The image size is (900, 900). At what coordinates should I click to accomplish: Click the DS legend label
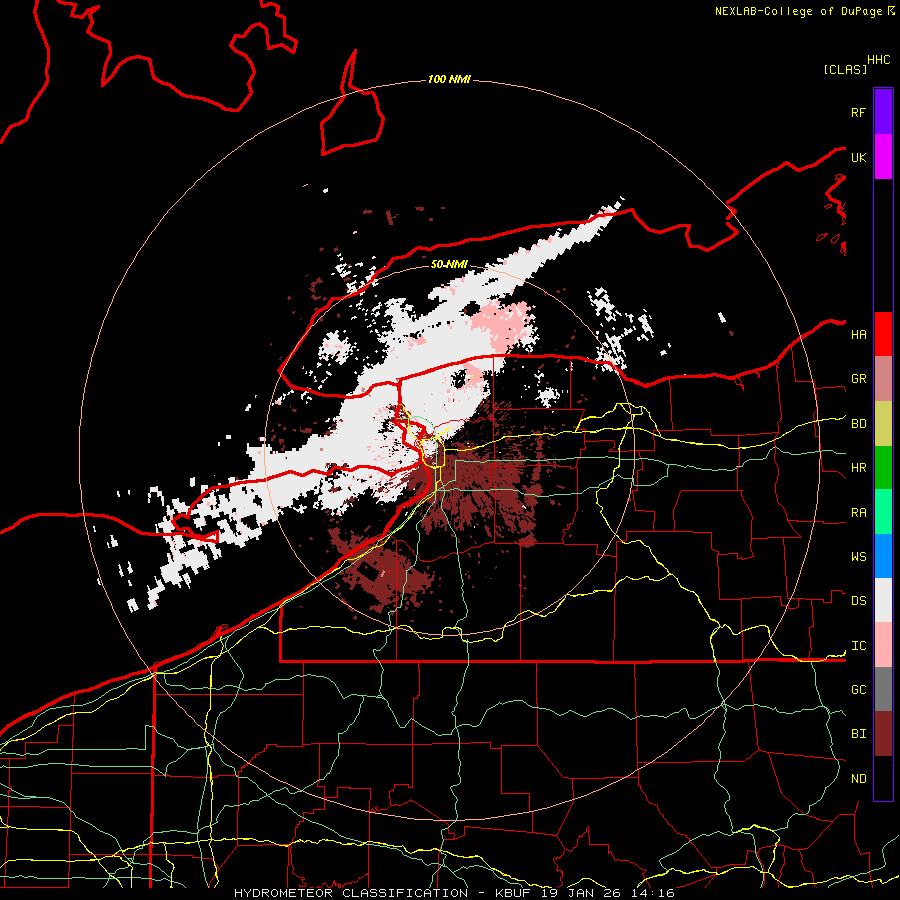point(858,601)
